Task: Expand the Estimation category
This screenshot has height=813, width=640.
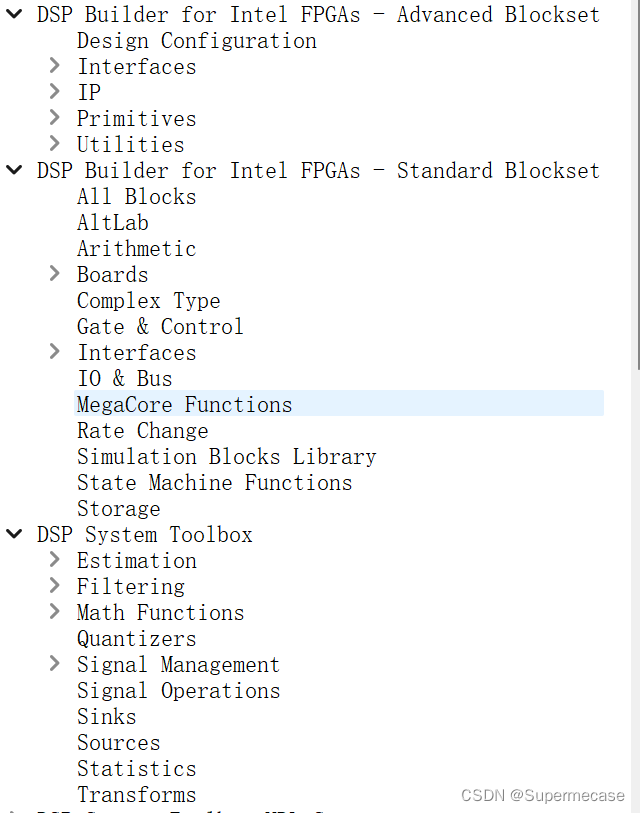Action: pyautogui.click(x=55, y=560)
